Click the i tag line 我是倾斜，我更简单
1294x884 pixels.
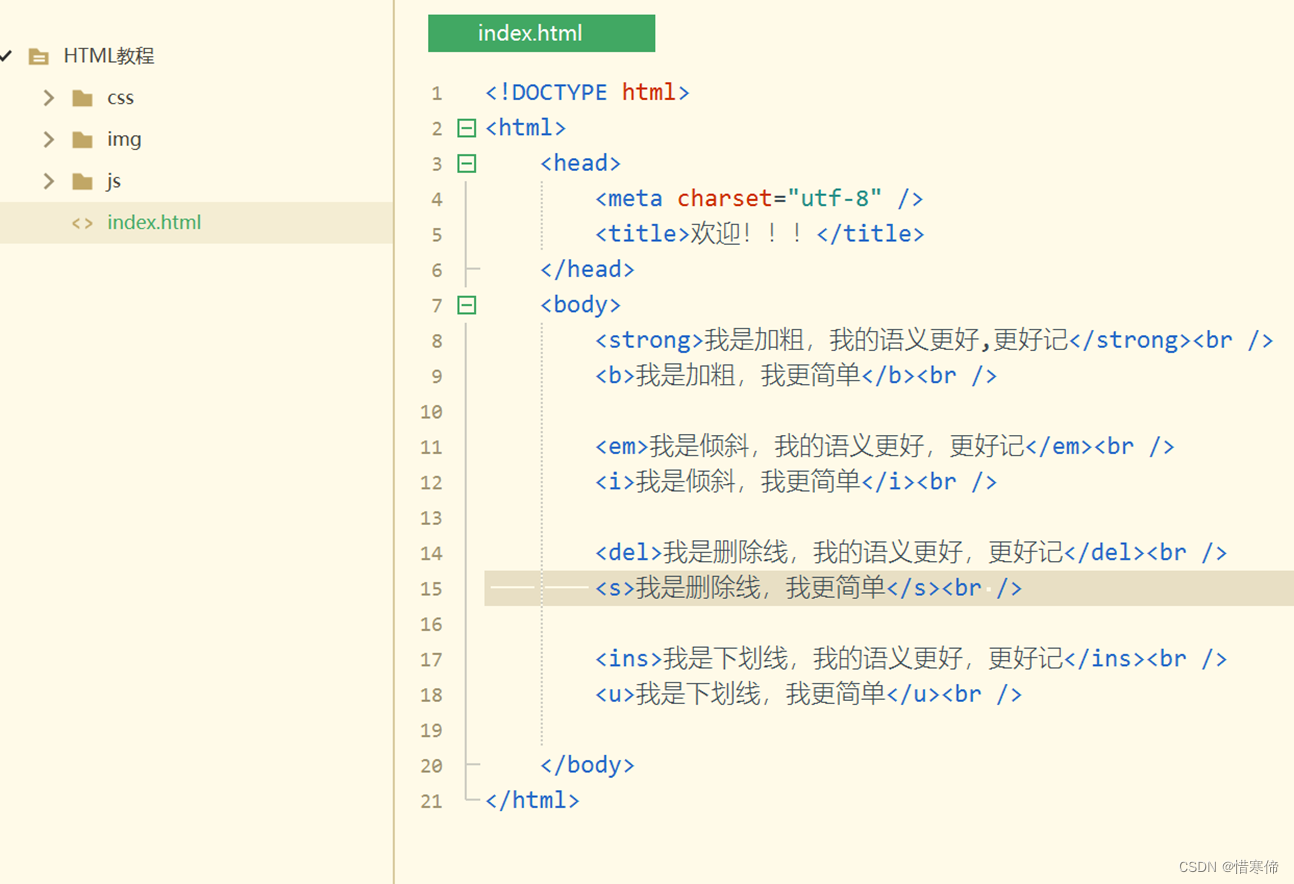796,482
